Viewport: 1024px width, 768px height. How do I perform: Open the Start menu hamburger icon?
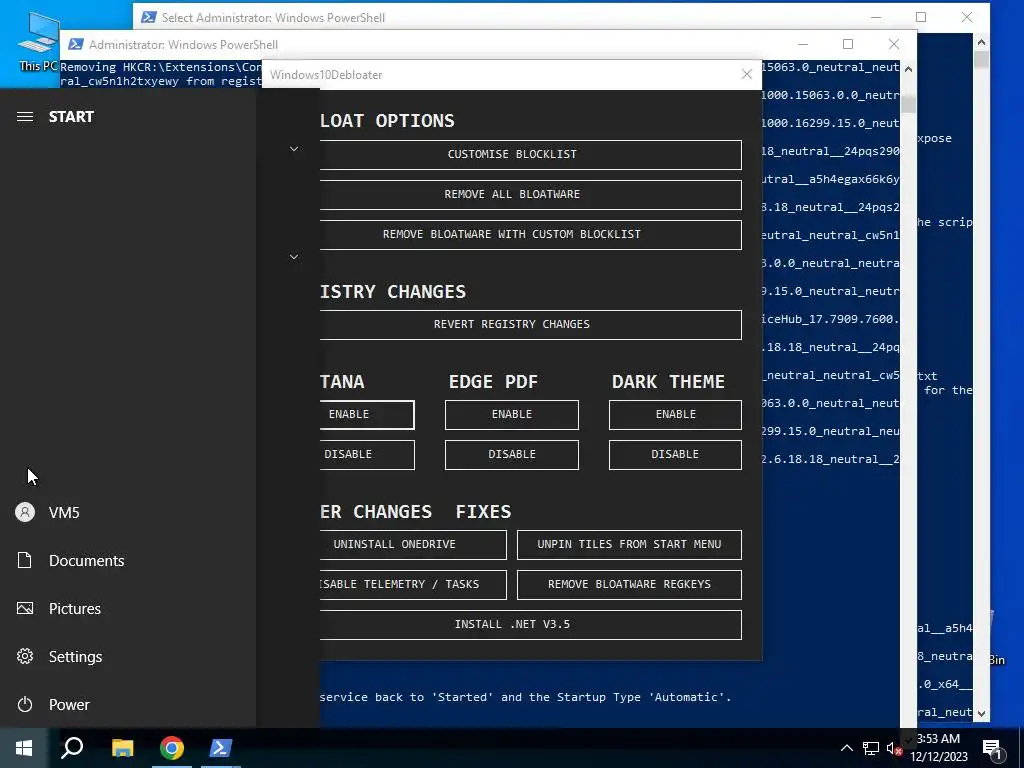pyautogui.click(x=25, y=117)
